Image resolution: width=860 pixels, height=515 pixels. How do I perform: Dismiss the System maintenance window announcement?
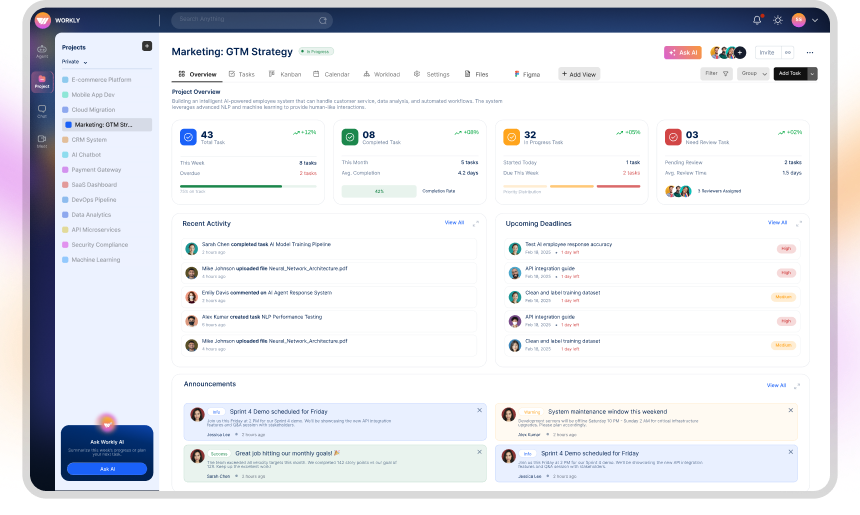(x=791, y=410)
